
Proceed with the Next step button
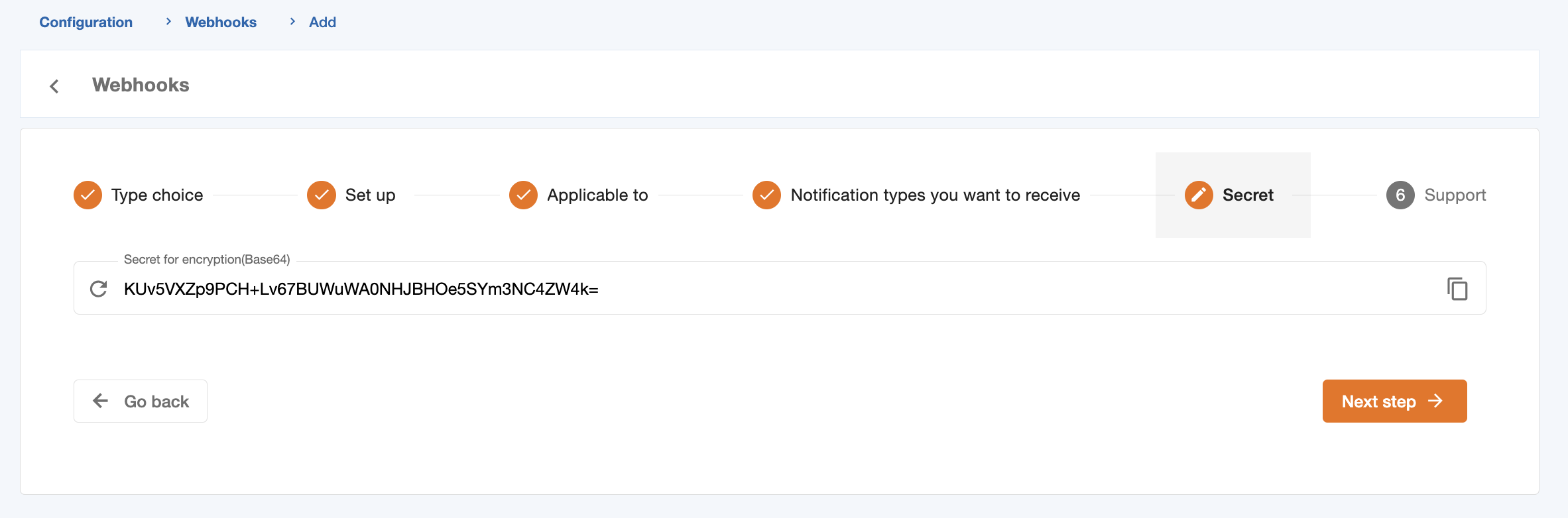1394,401
